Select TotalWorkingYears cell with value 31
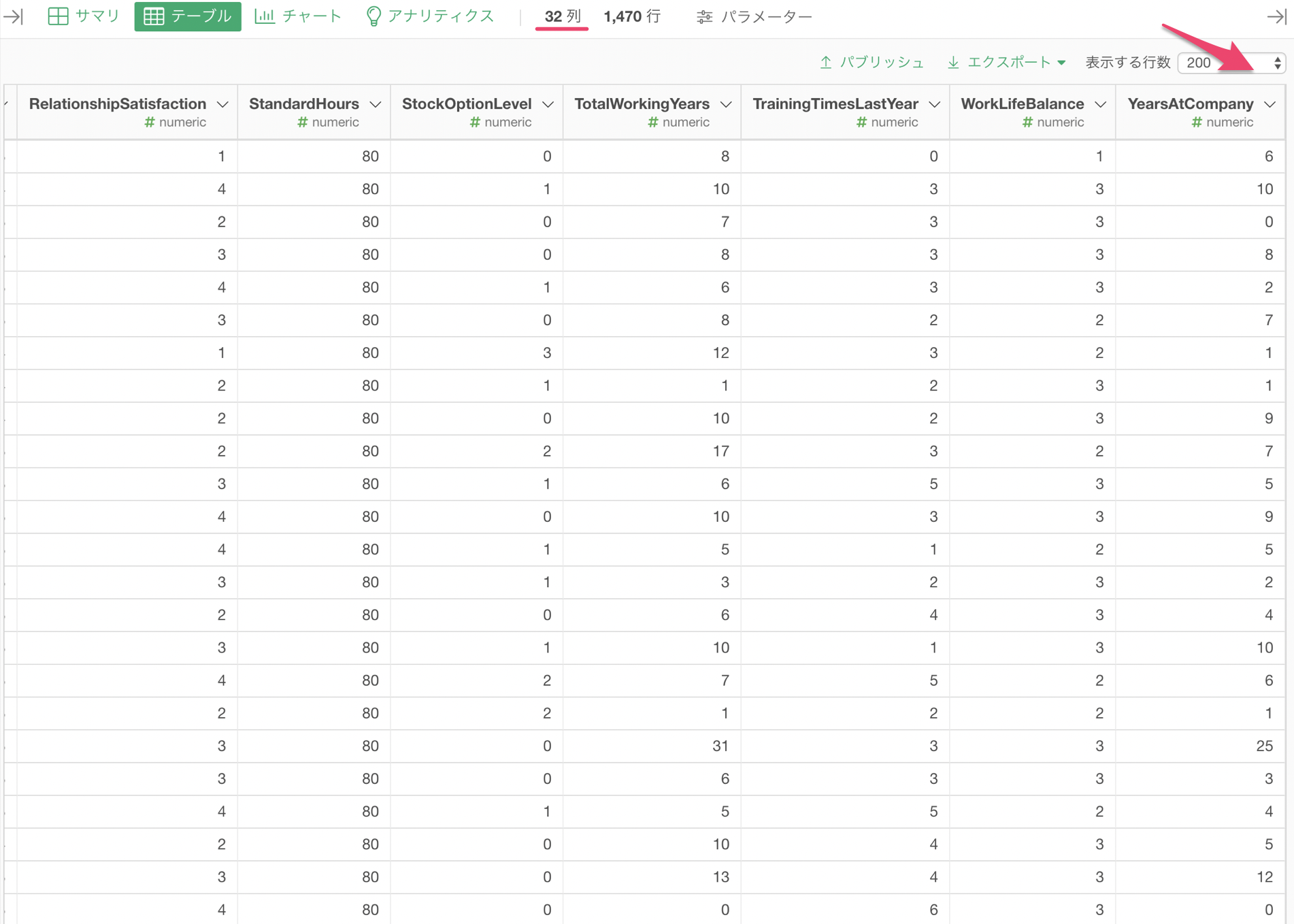The image size is (1294, 924). point(652,746)
